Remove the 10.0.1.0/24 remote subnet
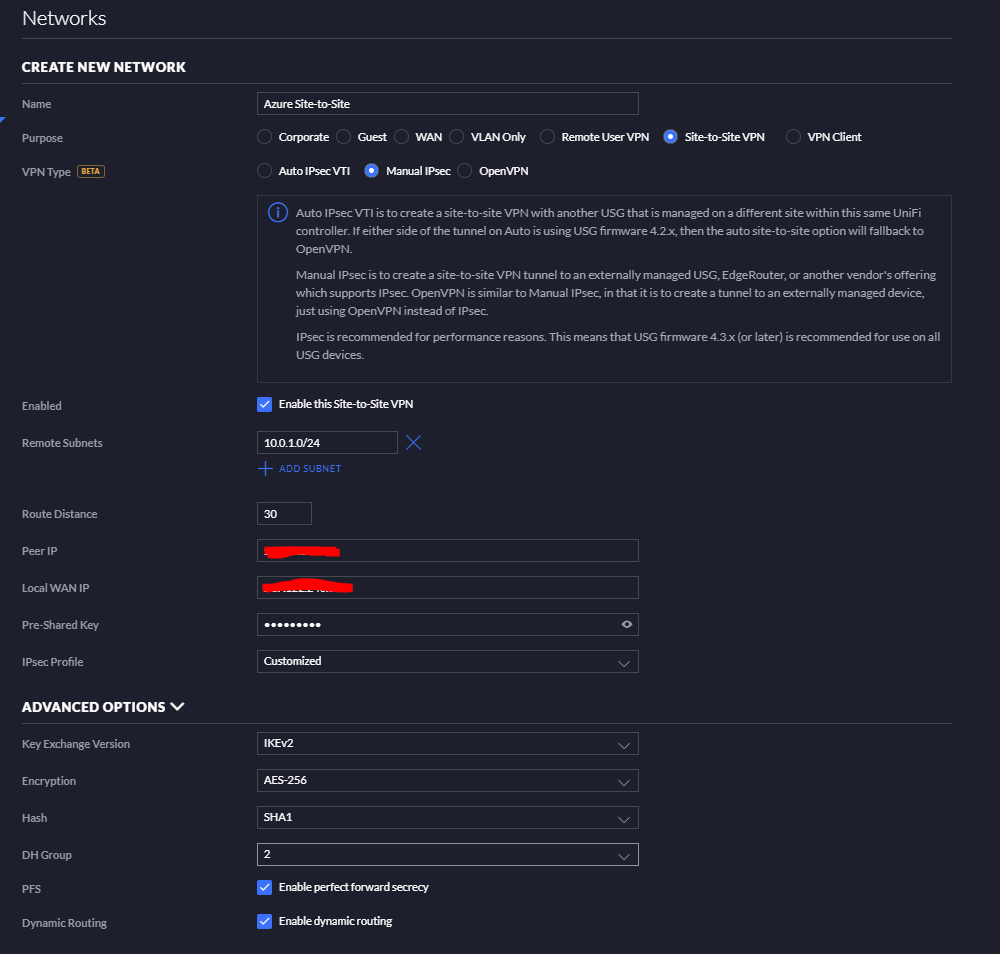The width and height of the screenshot is (1000, 954). [x=413, y=442]
